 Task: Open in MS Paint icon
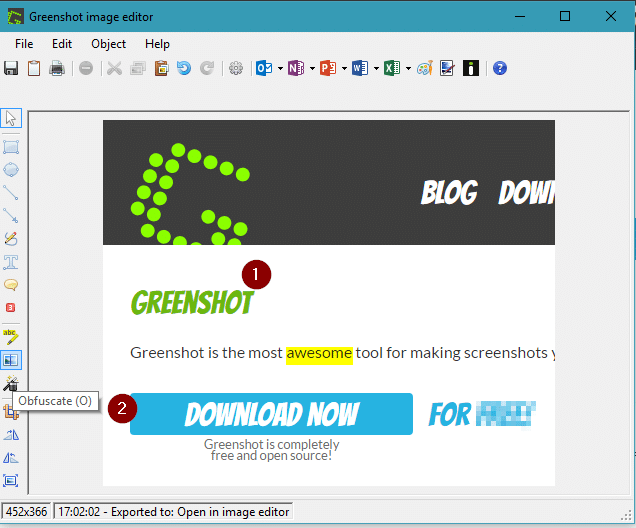(425, 68)
